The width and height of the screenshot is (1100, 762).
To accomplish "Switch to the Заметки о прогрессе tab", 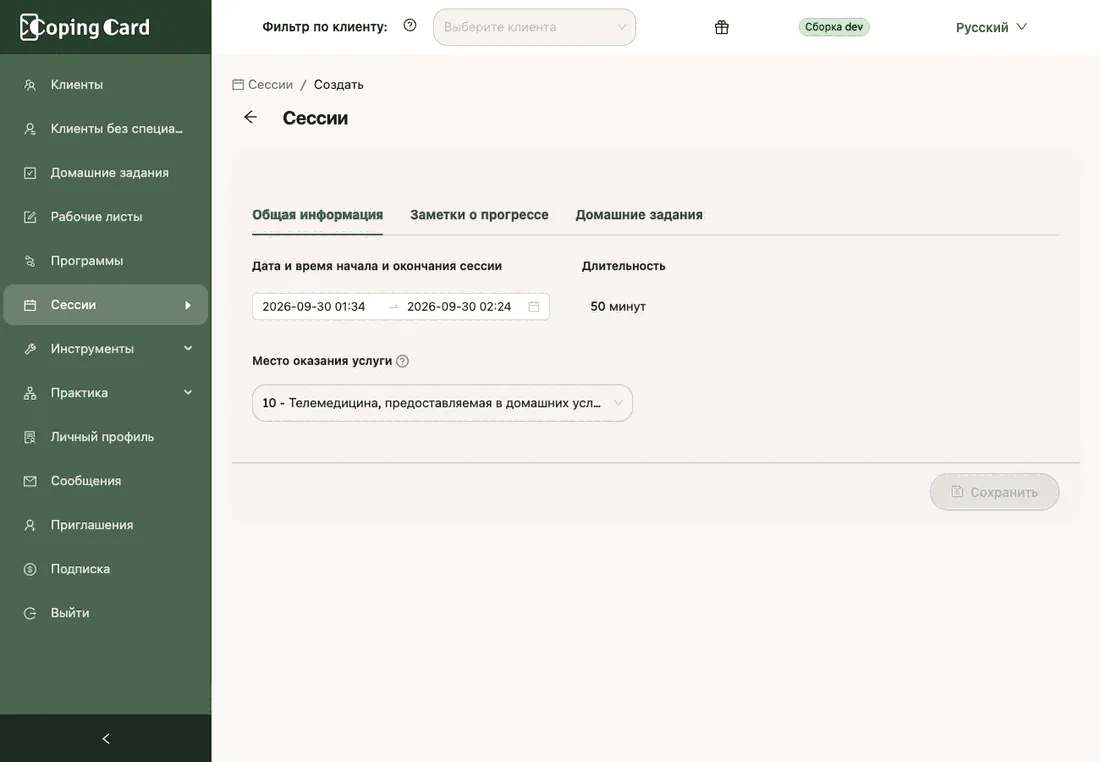I will click(x=479, y=215).
